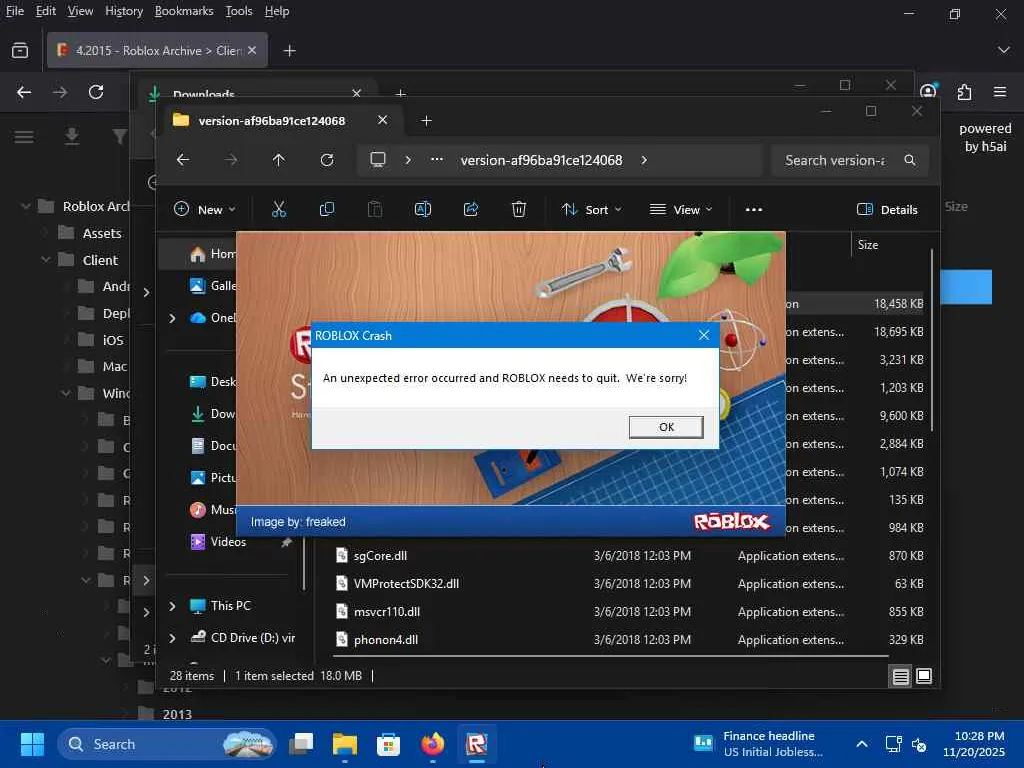Viewport: 1024px width, 768px height.
Task: Toggle the Details pane button
Action: pos(887,209)
